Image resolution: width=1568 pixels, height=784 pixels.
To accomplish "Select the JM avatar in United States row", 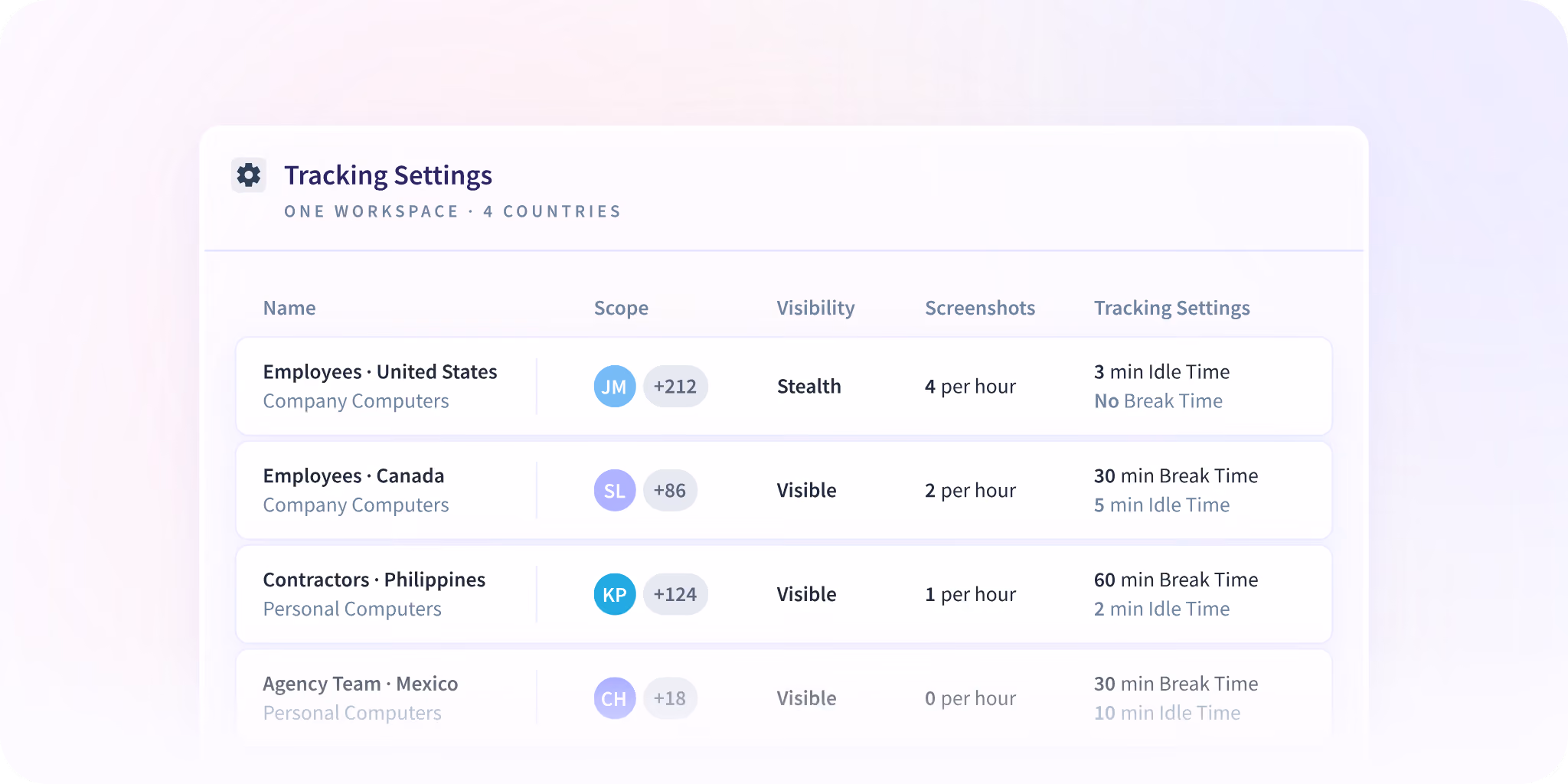I will tap(615, 387).
